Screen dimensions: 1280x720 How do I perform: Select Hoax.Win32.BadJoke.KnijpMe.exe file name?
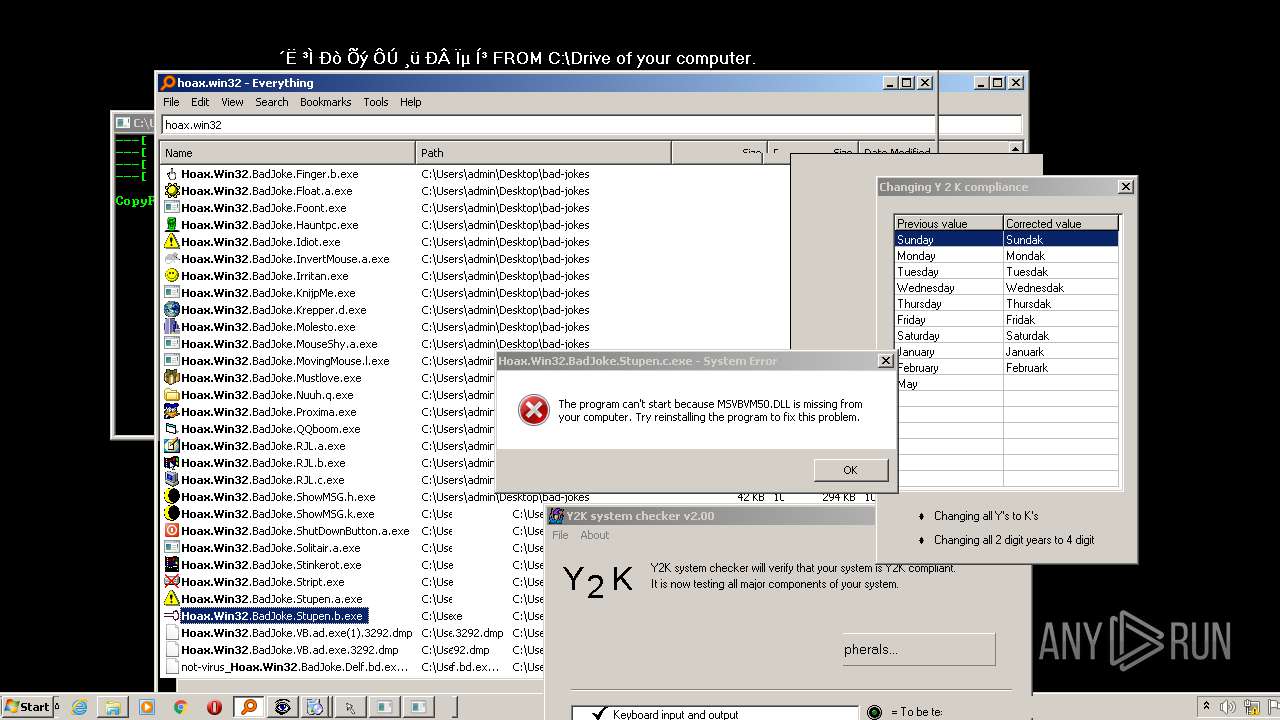point(268,293)
